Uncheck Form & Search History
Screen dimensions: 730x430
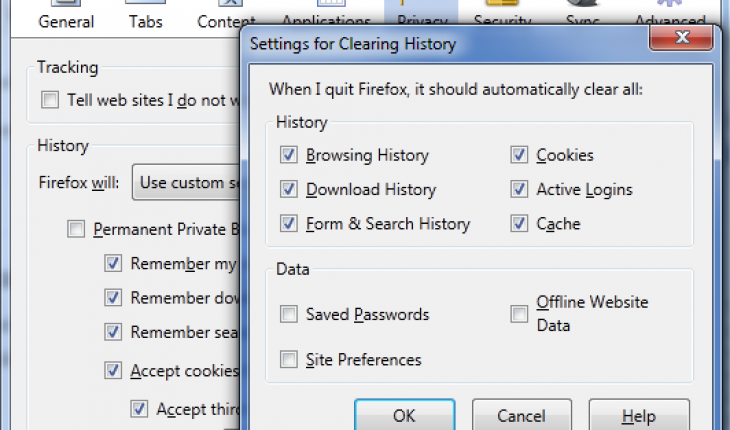pos(289,224)
